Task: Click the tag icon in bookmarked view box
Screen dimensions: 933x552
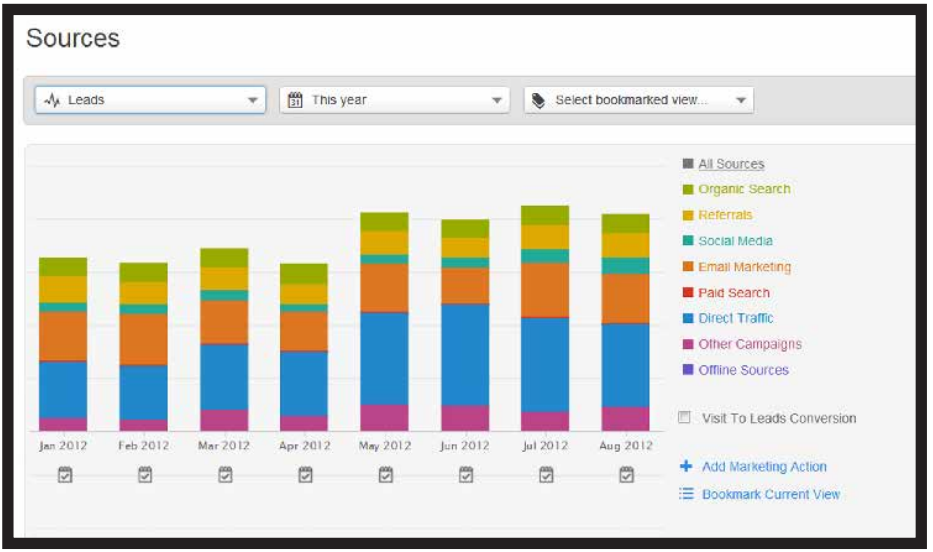Action: click(x=538, y=101)
